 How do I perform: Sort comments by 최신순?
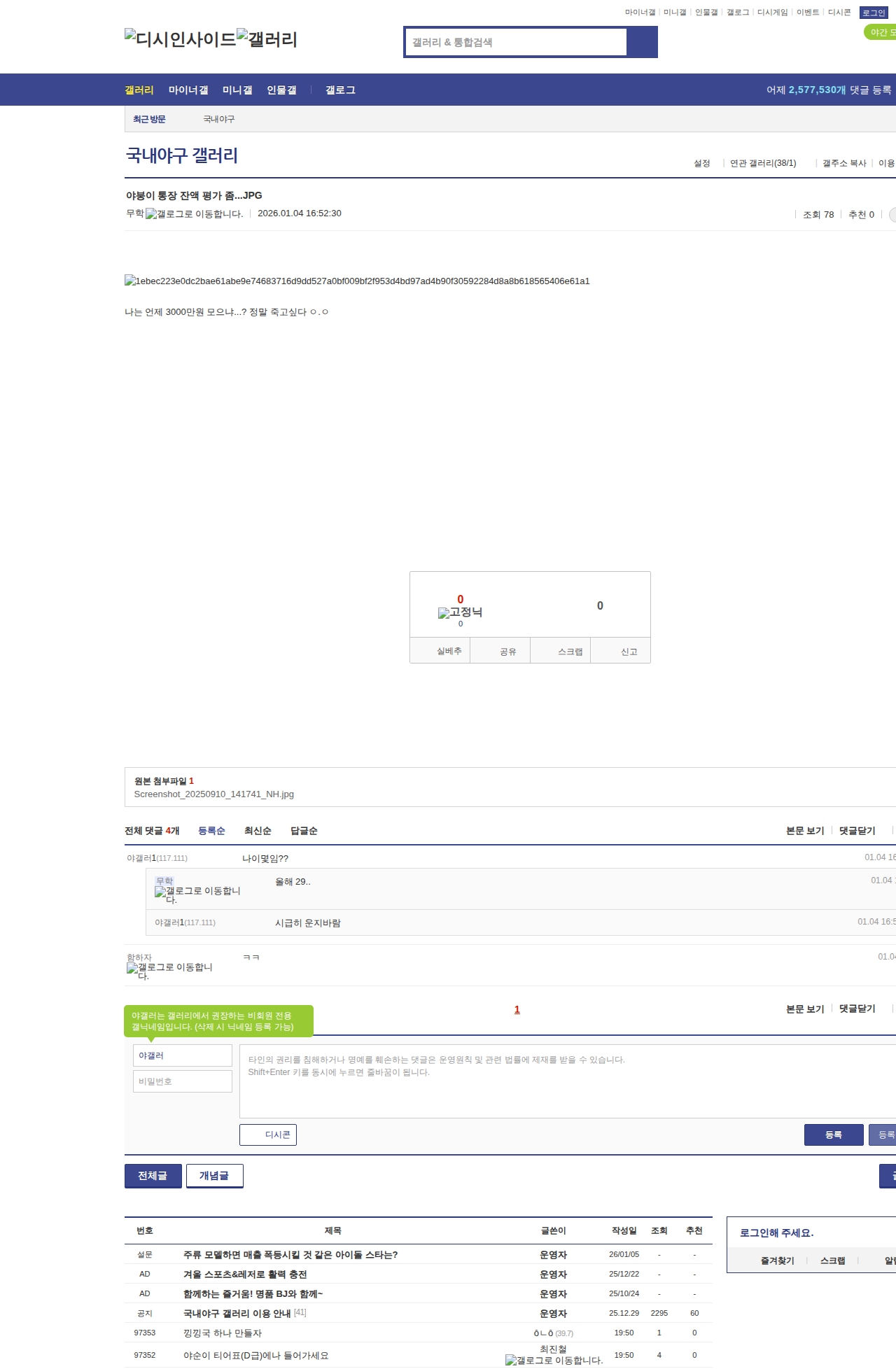pos(258,831)
